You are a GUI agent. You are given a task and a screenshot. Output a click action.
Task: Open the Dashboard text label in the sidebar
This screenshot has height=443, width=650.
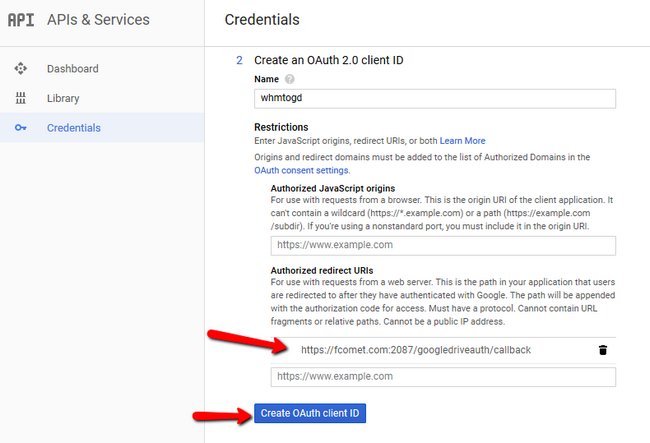(x=72, y=69)
